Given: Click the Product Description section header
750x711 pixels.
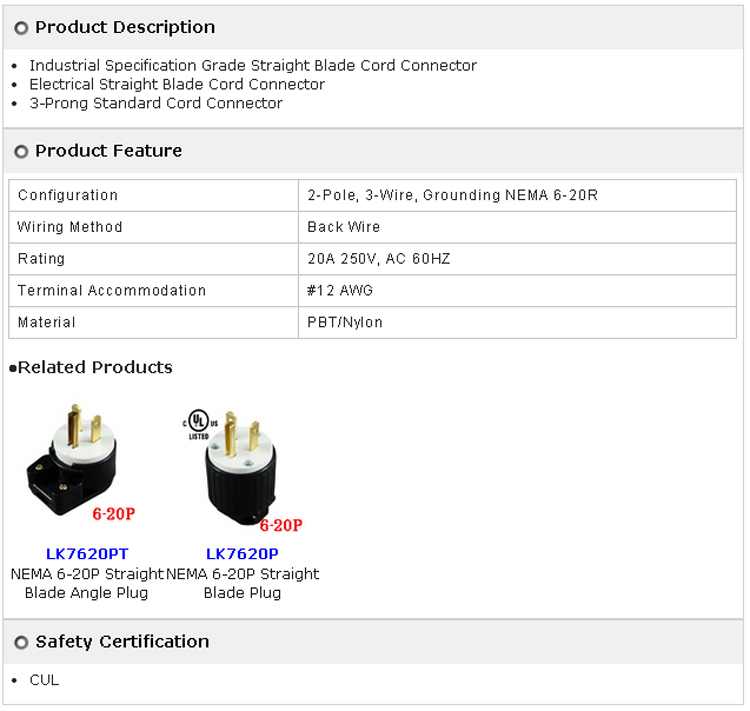Looking at the screenshot, I should coord(125,28).
